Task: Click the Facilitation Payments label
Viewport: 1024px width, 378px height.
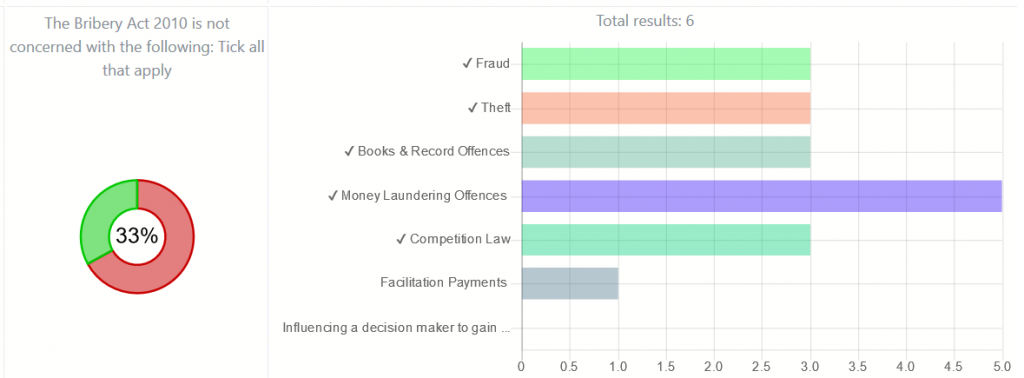Action: (443, 283)
